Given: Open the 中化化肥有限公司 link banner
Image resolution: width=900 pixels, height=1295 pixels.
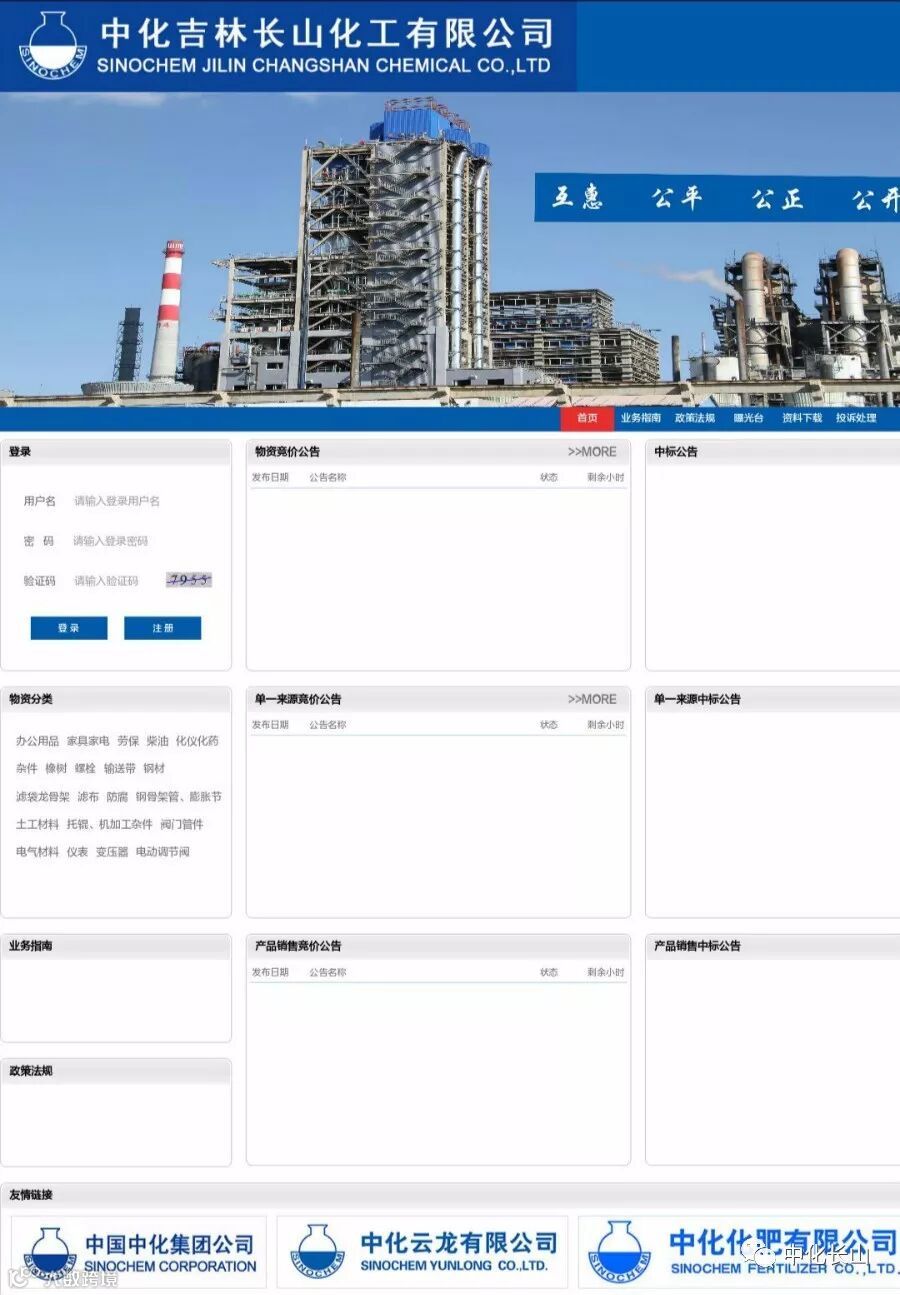Looking at the screenshot, I should coord(739,1252).
